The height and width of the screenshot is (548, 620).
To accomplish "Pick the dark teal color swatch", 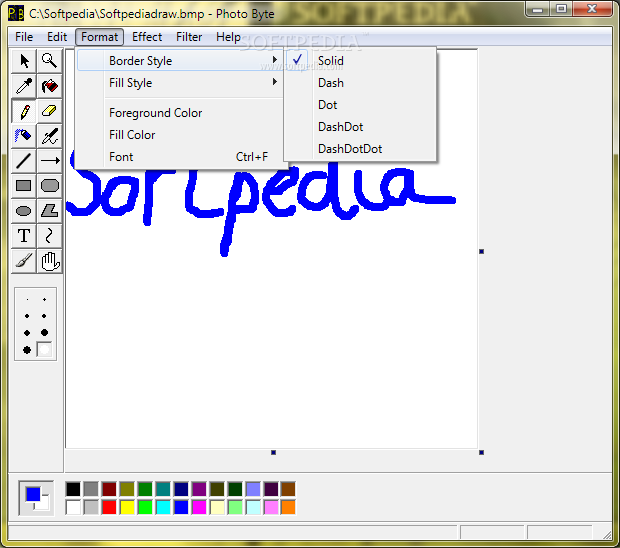I will pos(163,489).
